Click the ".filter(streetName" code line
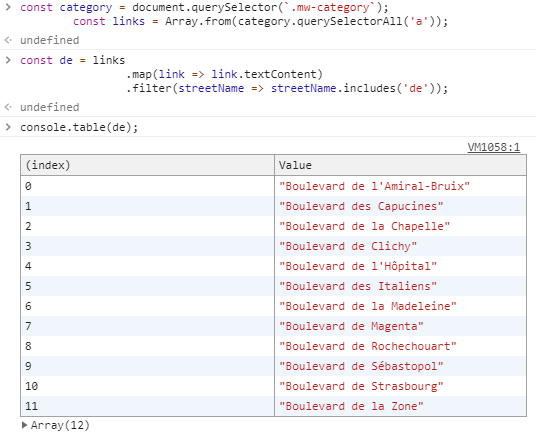 click(x=287, y=89)
